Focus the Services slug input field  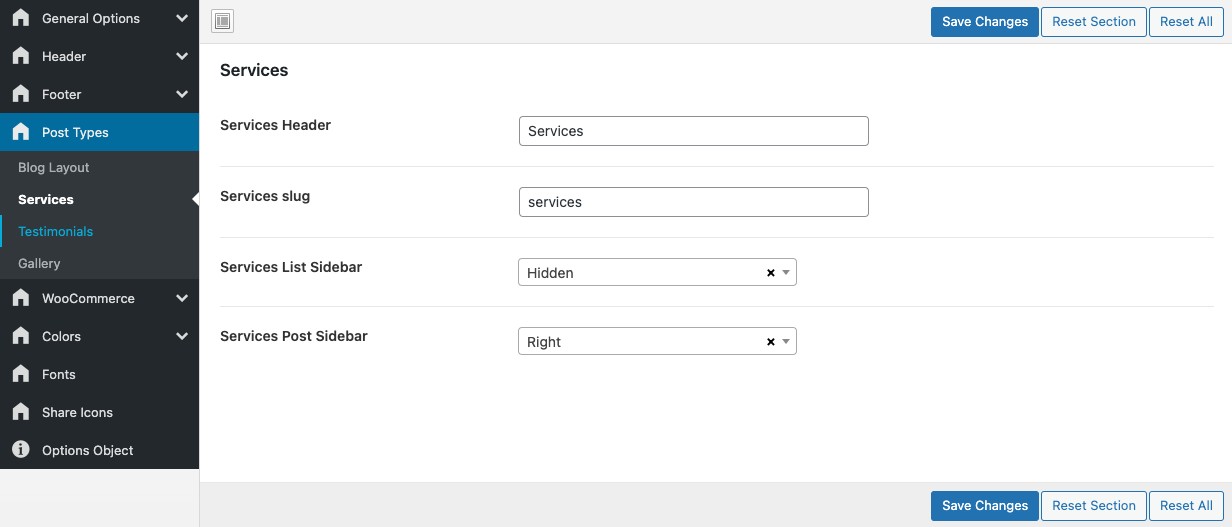(x=693, y=202)
